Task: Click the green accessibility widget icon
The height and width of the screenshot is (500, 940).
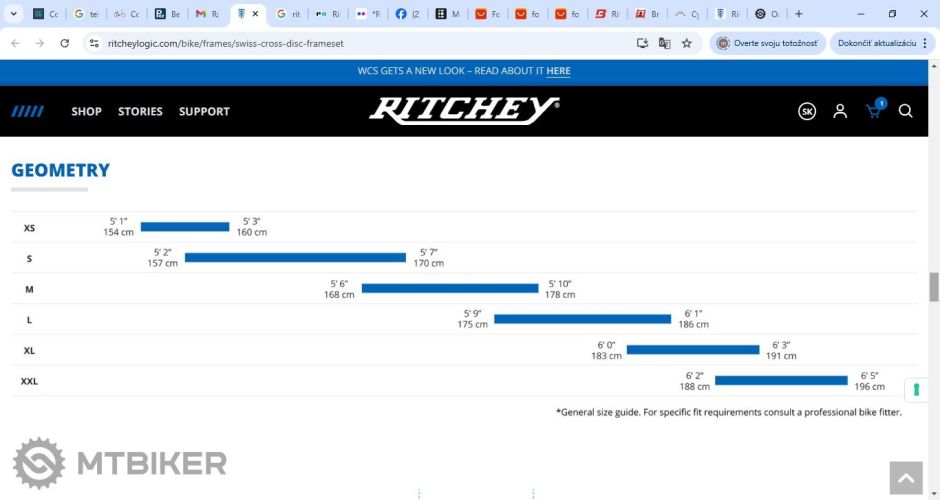Action: click(916, 389)
